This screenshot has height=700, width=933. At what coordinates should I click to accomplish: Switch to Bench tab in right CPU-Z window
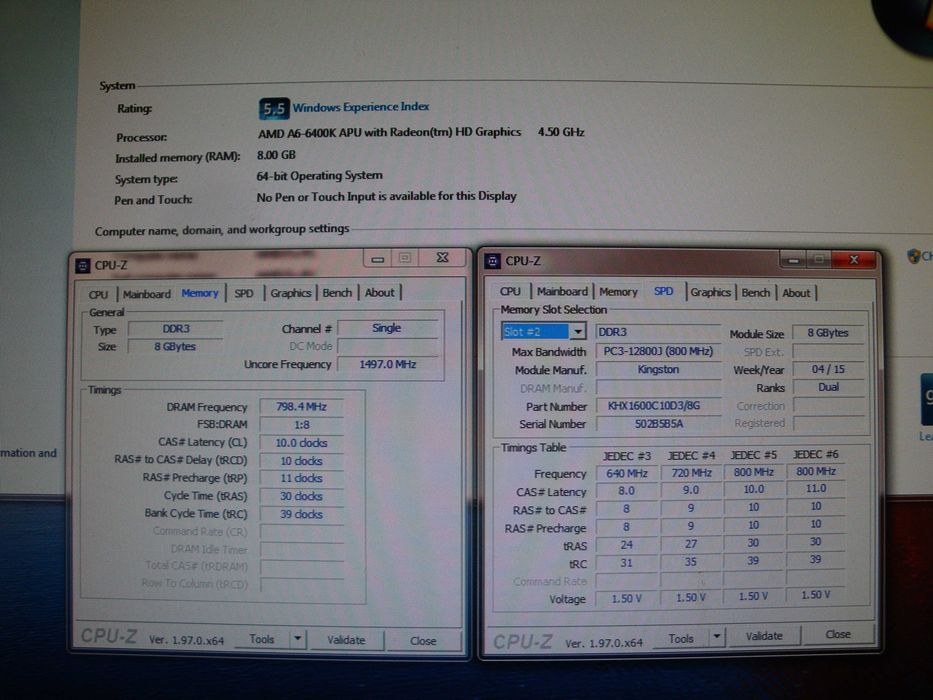[x=756, y=292]
